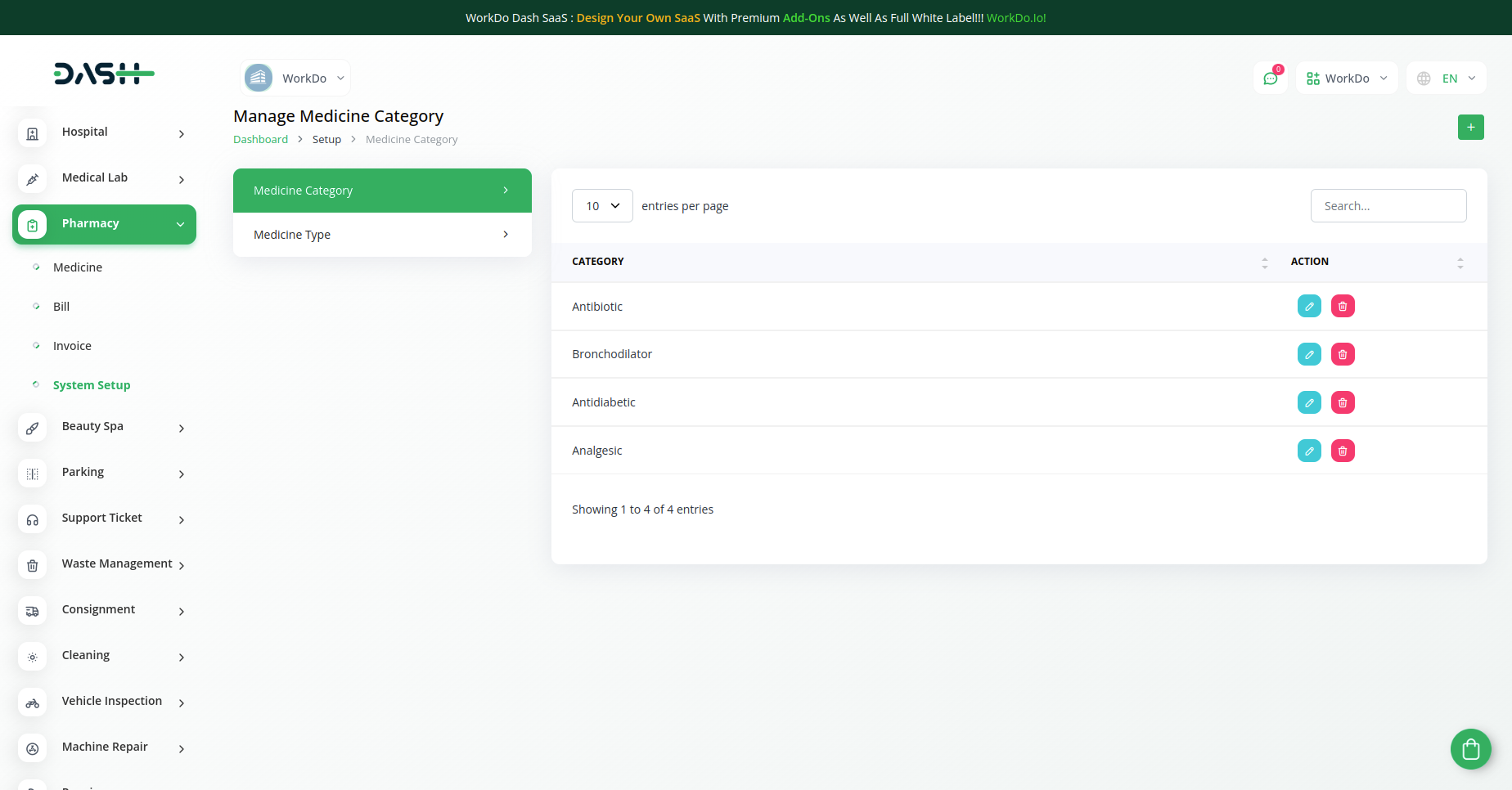Expand the Hospital sidebar menu
The image size is (1512, 790).
[x=104, y=132]
